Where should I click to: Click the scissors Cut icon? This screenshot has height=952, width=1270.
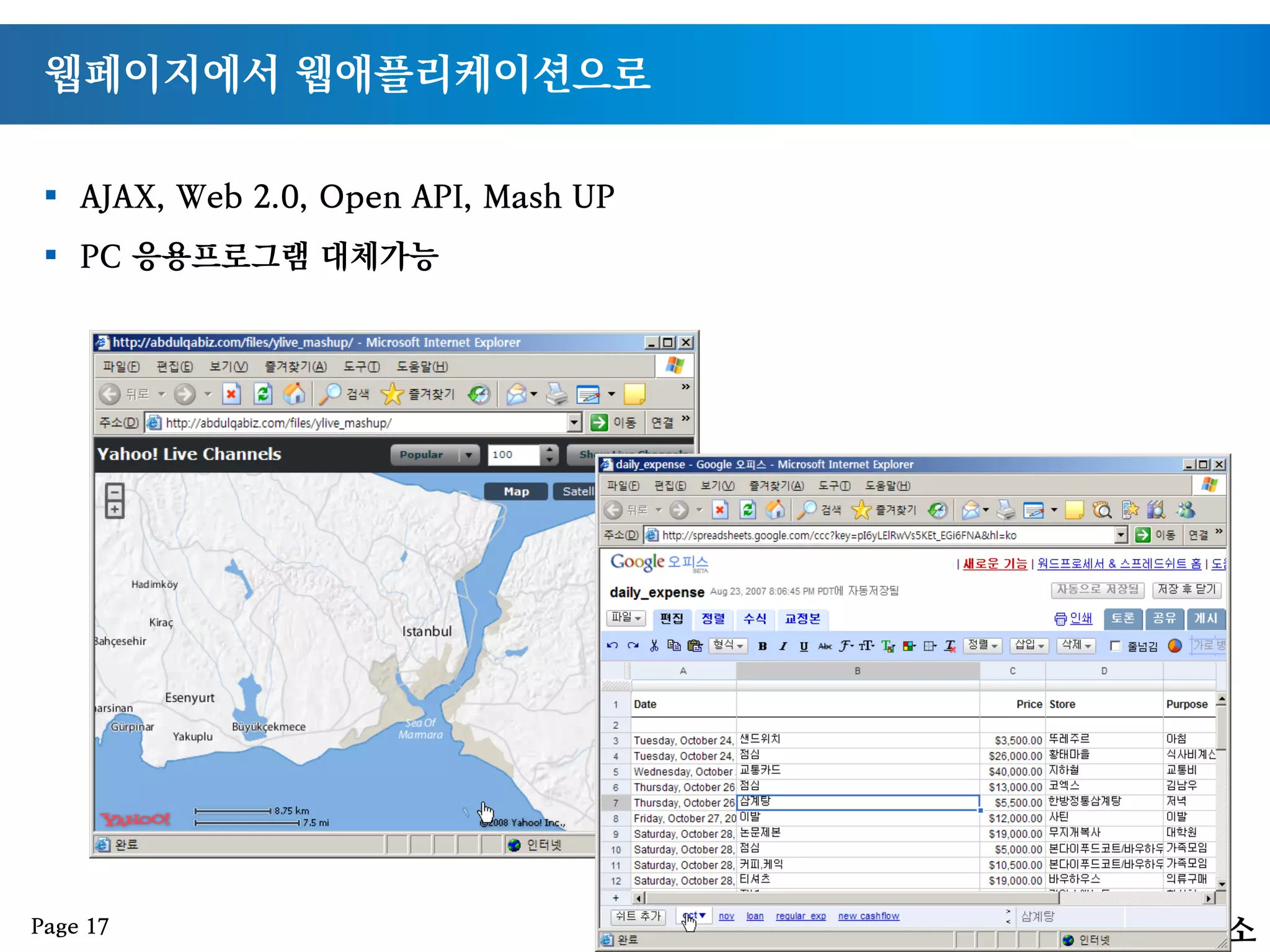(654, 646)
